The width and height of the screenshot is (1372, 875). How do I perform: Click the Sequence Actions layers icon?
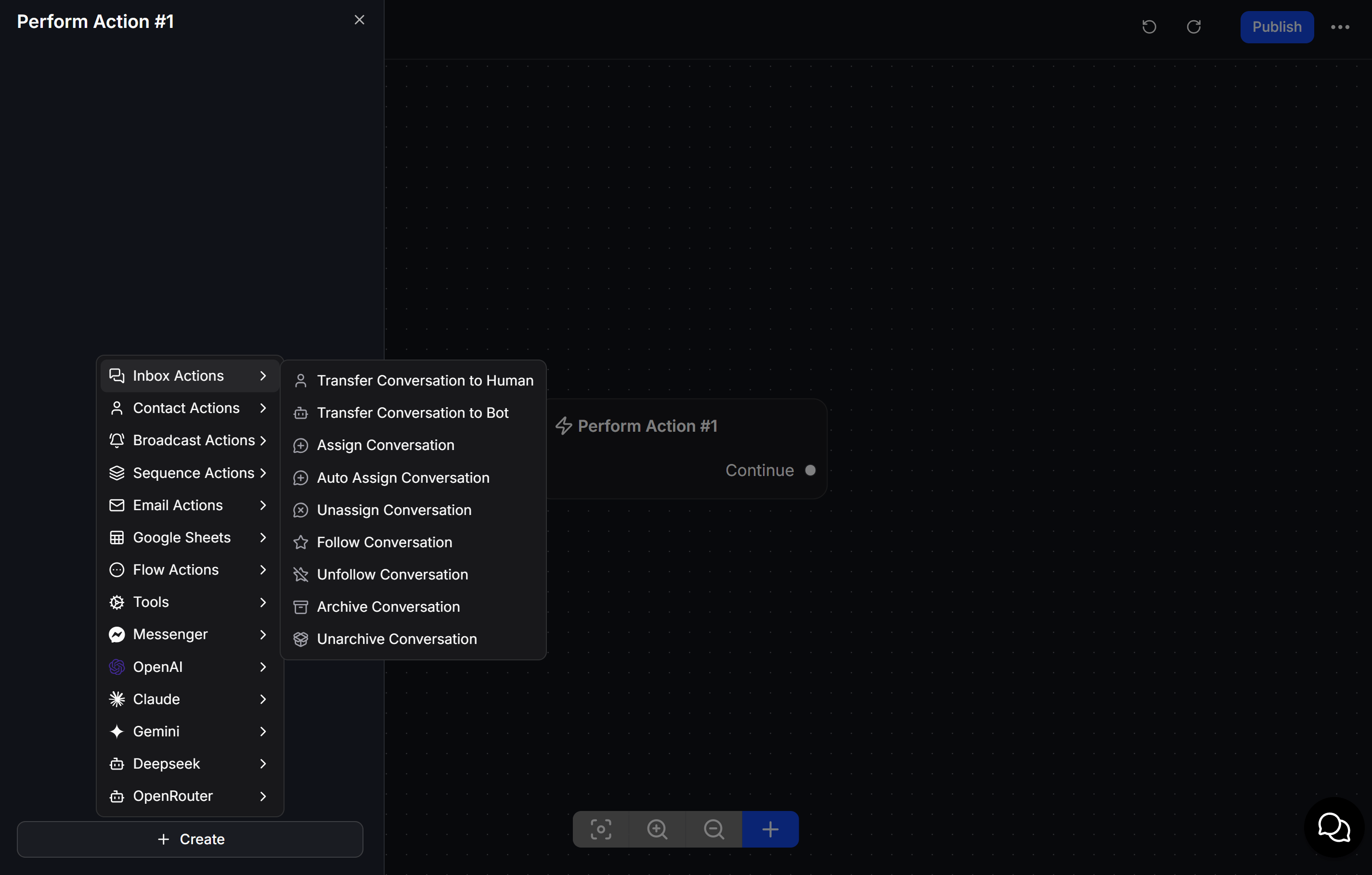click(x=117, y=473)
